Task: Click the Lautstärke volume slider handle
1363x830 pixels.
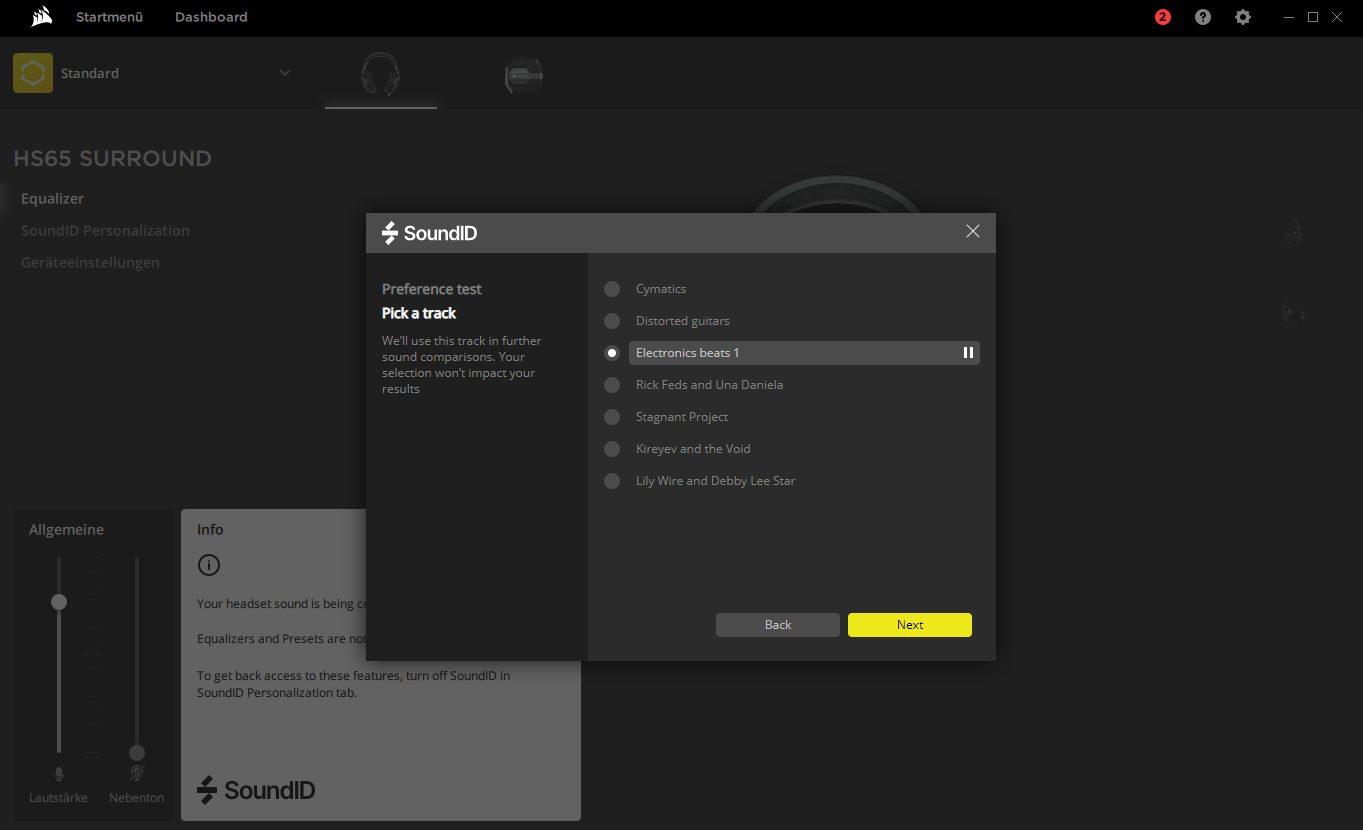Action: coord(59,602)
